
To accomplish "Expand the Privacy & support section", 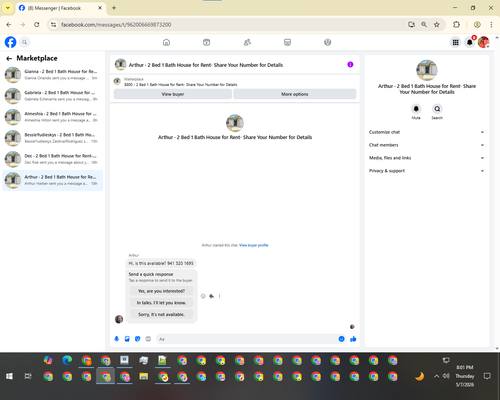I will tap(426, 171).
